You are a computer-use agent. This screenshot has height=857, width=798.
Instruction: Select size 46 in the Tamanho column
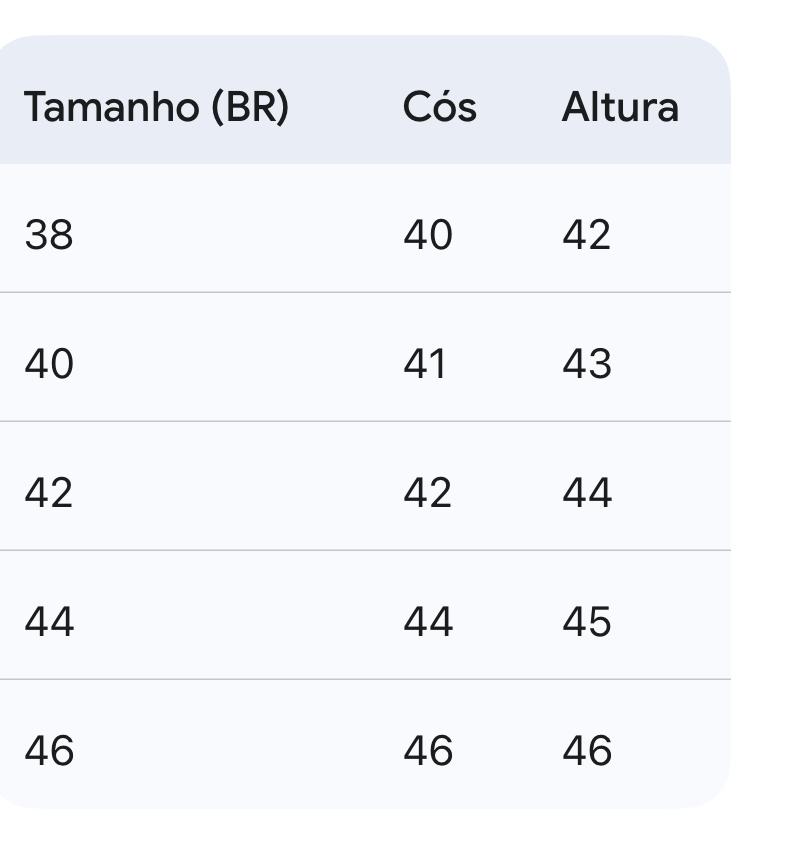click(x=49, y=751)
